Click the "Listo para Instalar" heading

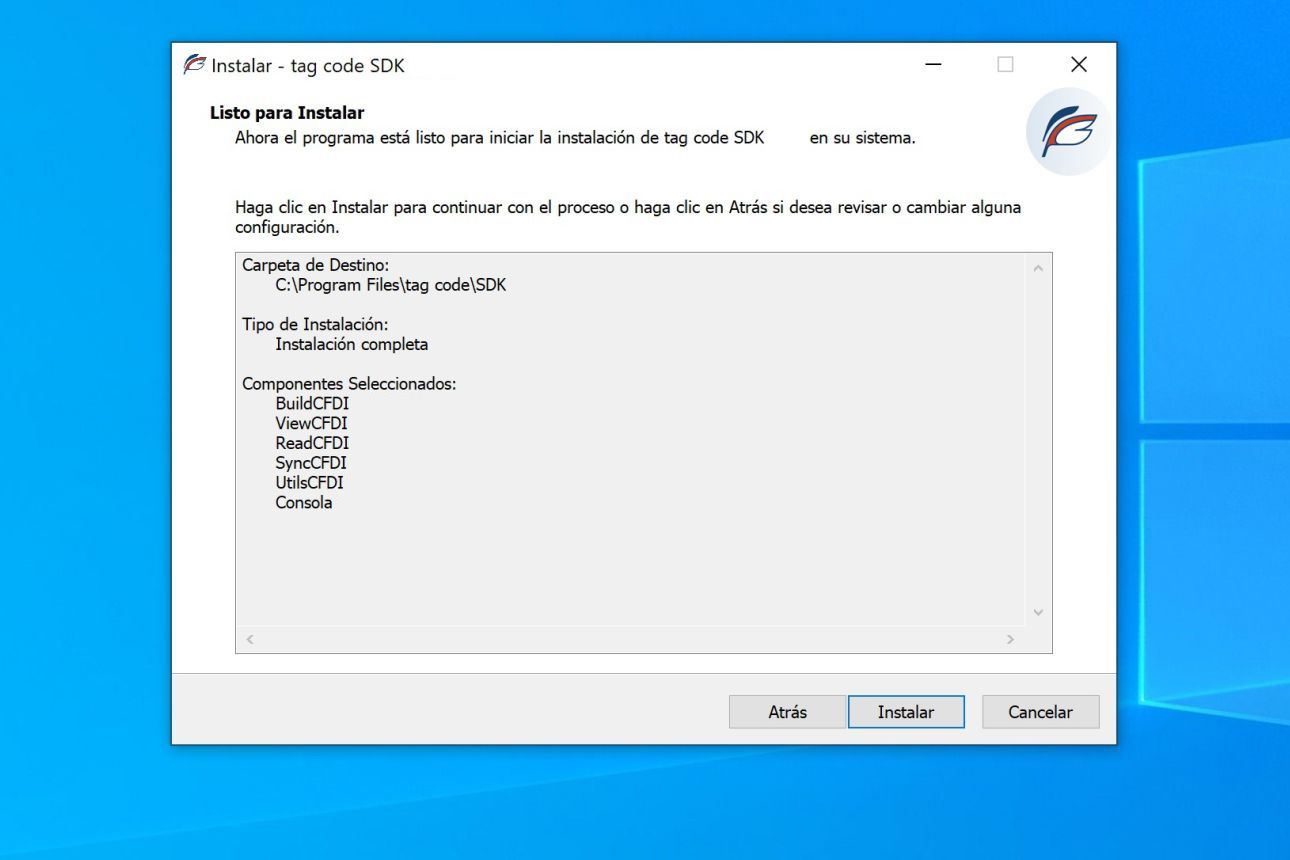click(287, 113)
